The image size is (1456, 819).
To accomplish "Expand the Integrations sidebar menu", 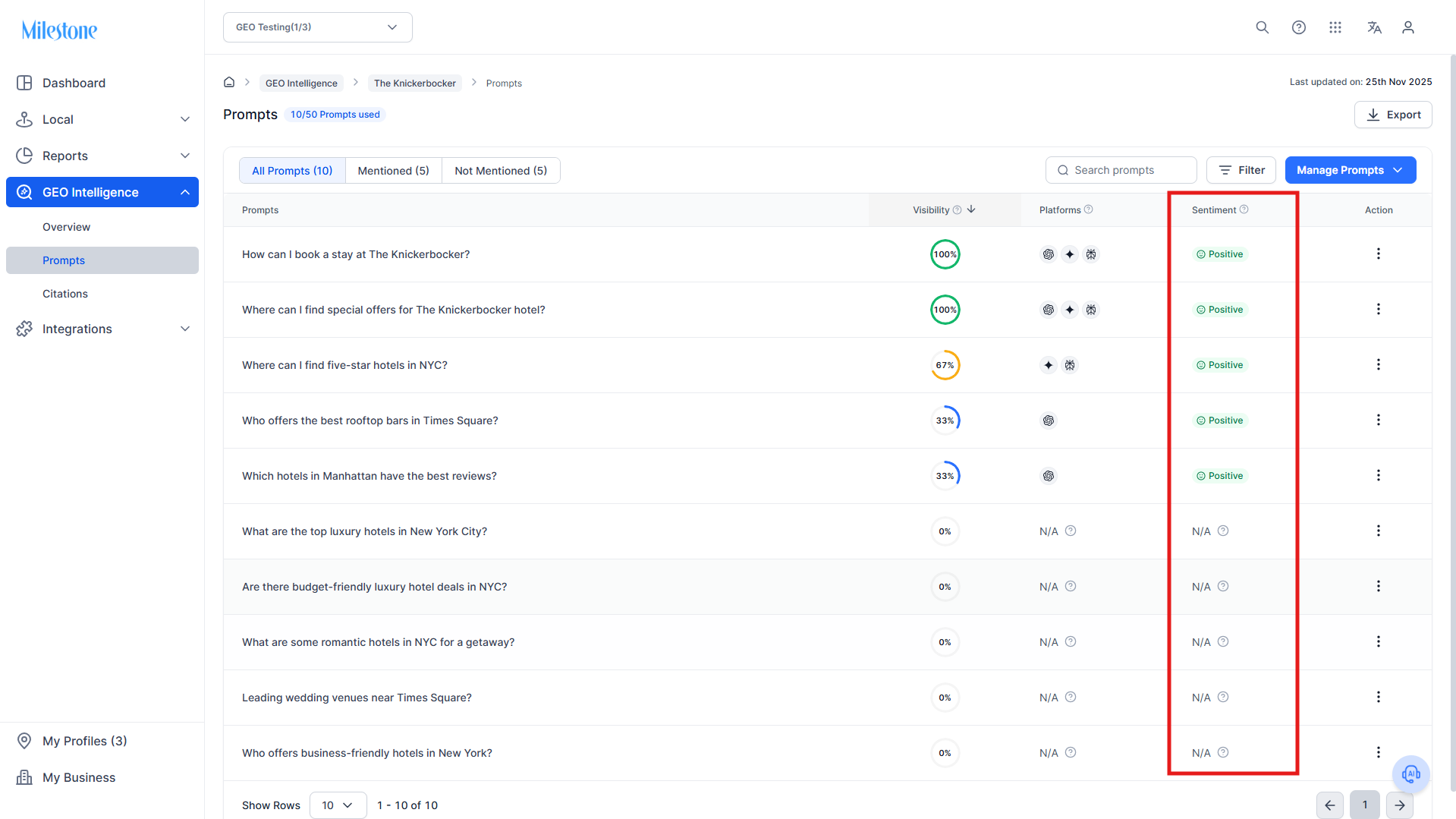I will click(102, 329).
